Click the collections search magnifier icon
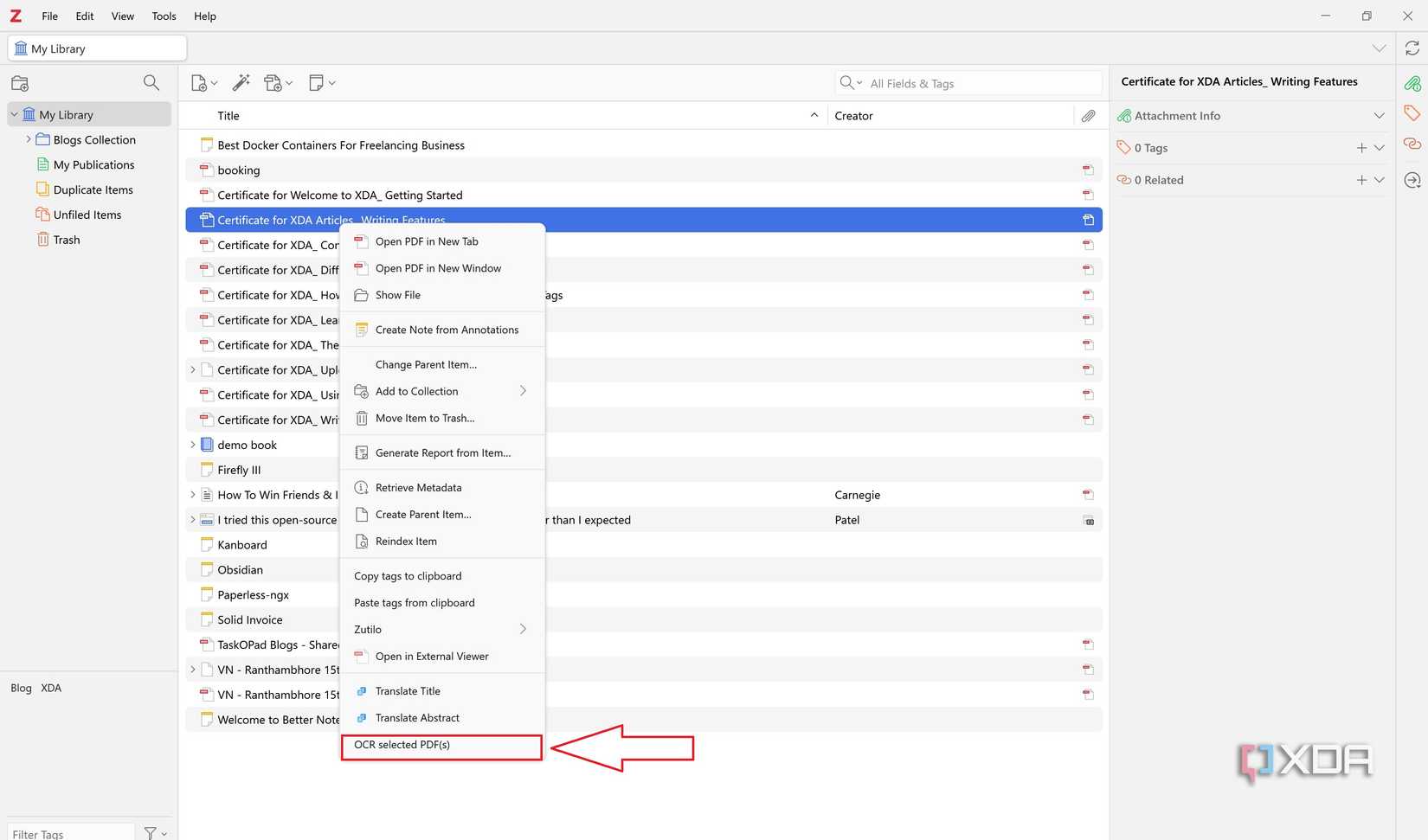This screenshot has width=1428, height=840. pos(151,83)
